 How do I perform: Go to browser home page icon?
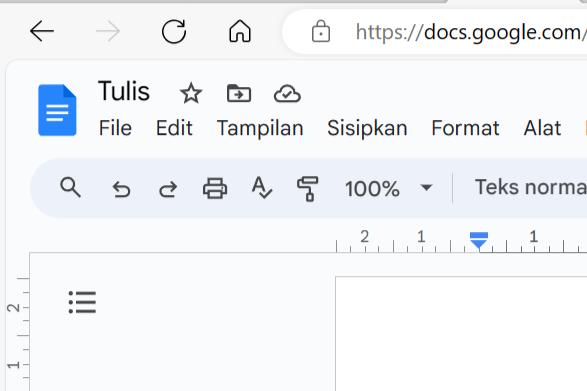(240, 31)
